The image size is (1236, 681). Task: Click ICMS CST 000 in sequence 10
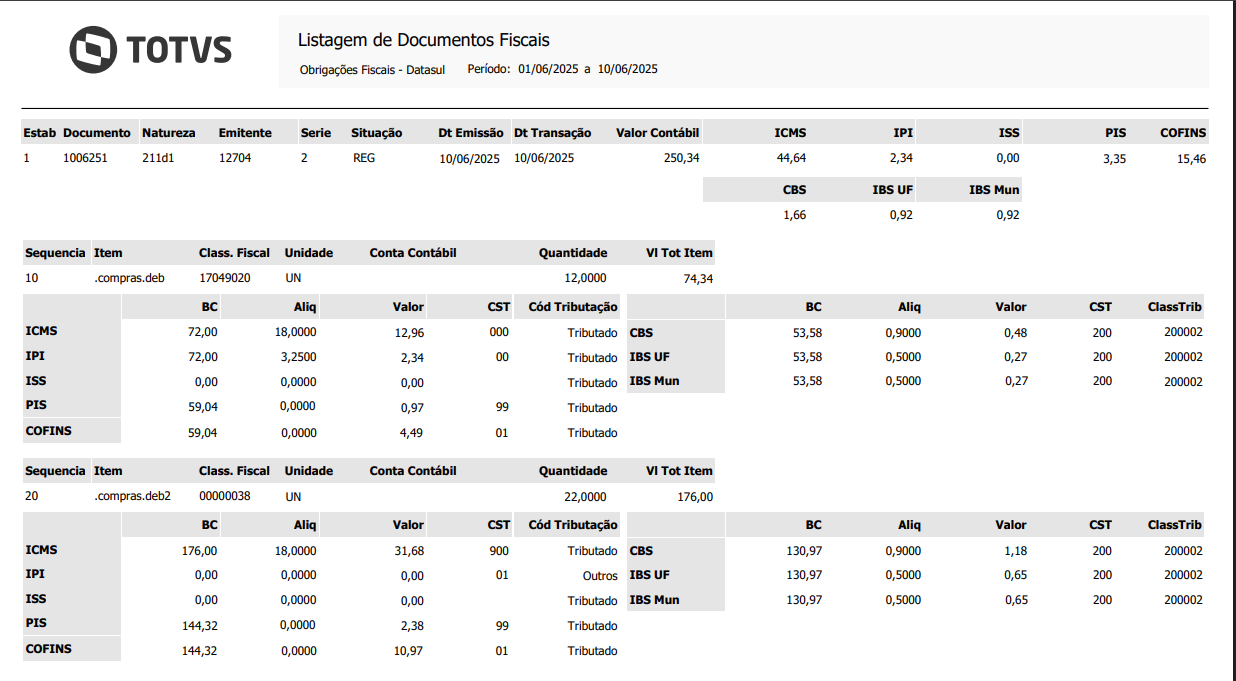[499, 332]
